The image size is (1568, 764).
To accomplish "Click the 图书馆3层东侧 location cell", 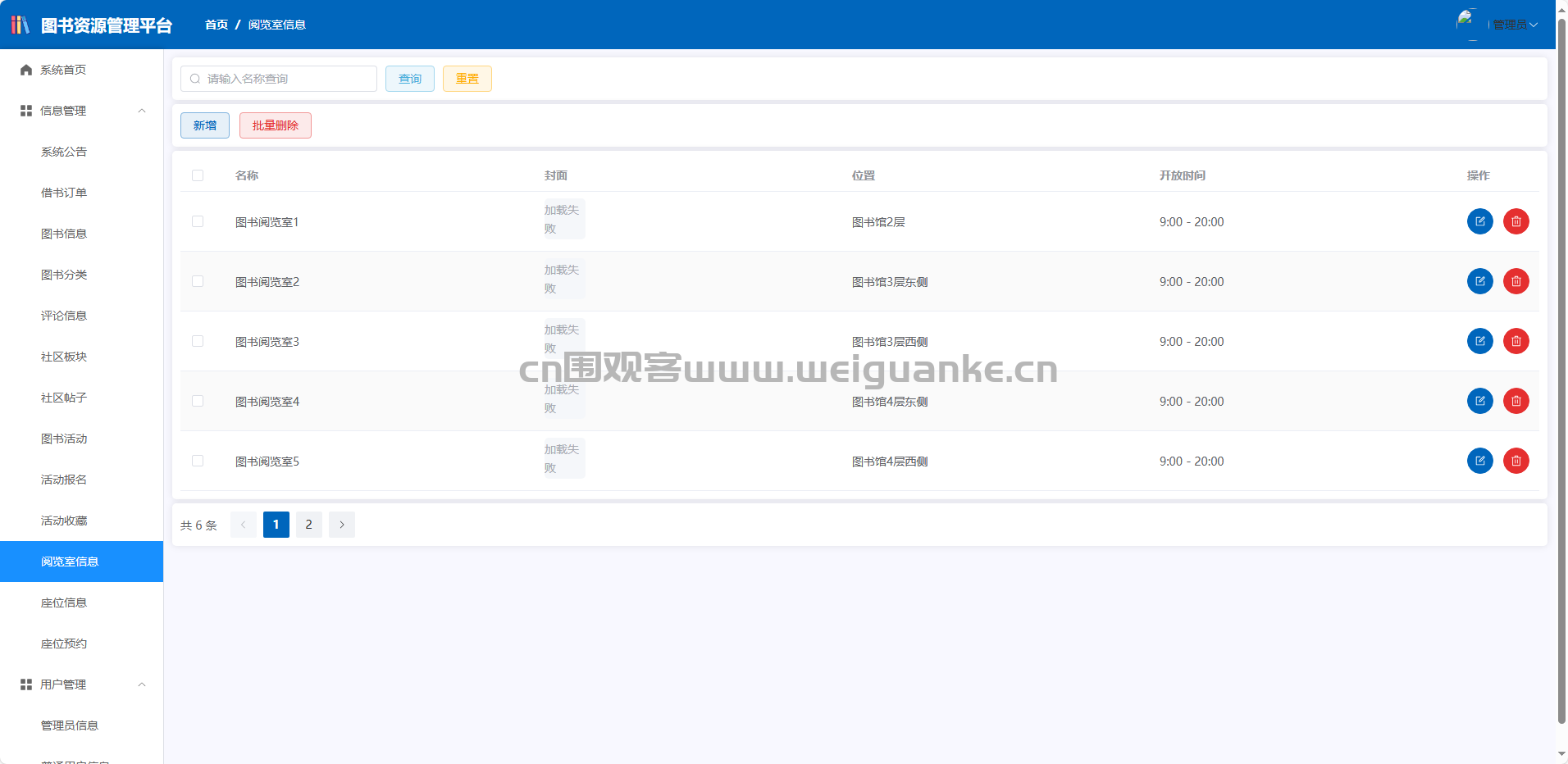I will (x=890, y=282).
